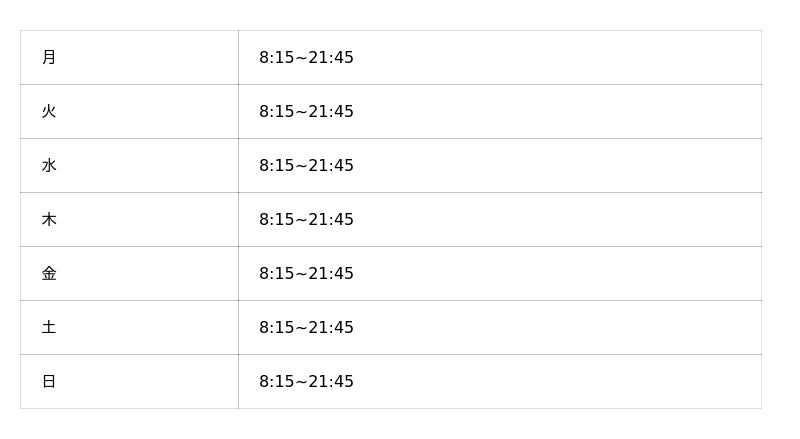Click the 日 day label cell
This screenshot has width=800, height=439.
(49, 382)
